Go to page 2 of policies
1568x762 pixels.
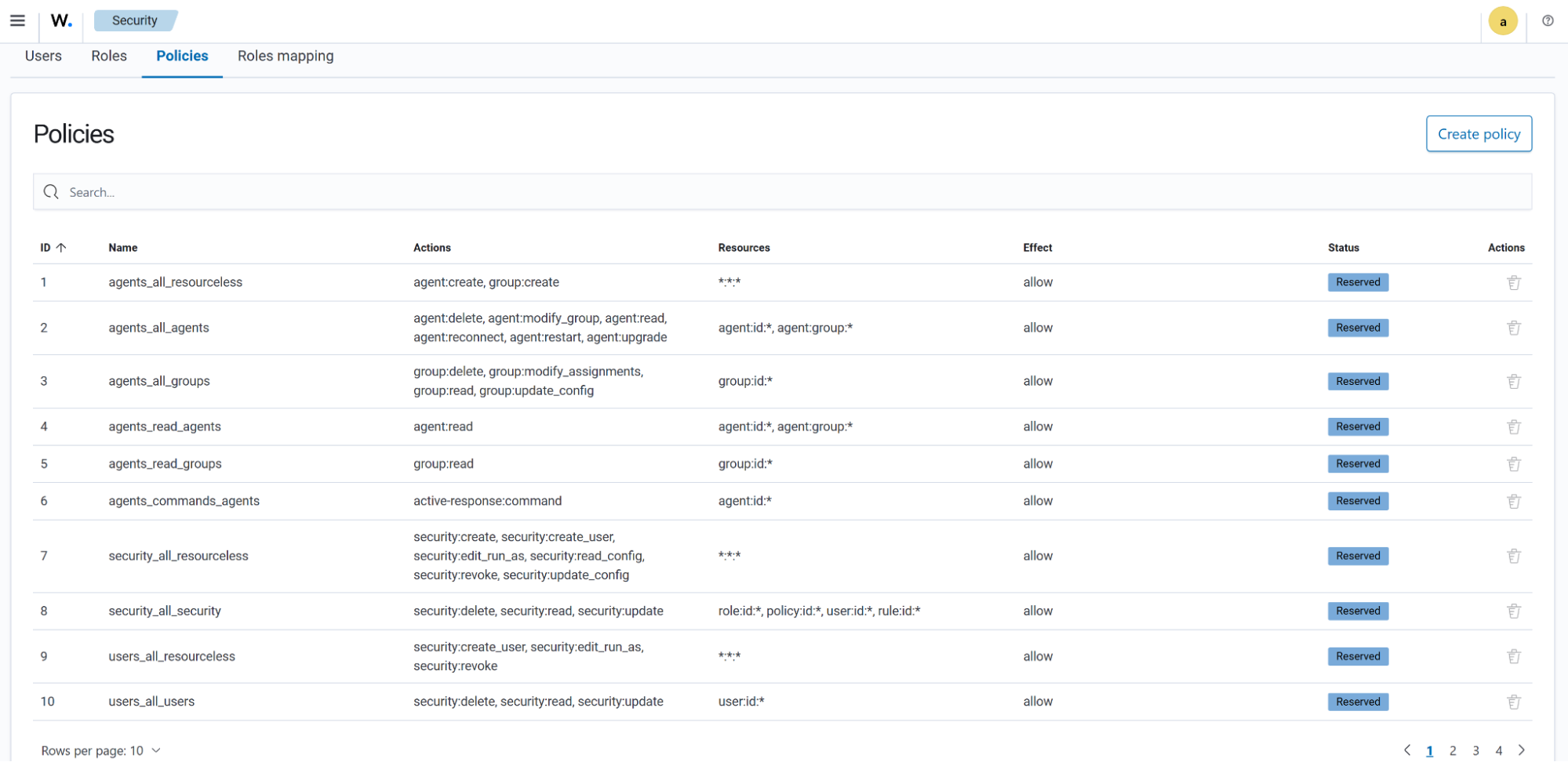click(1453, 750)
